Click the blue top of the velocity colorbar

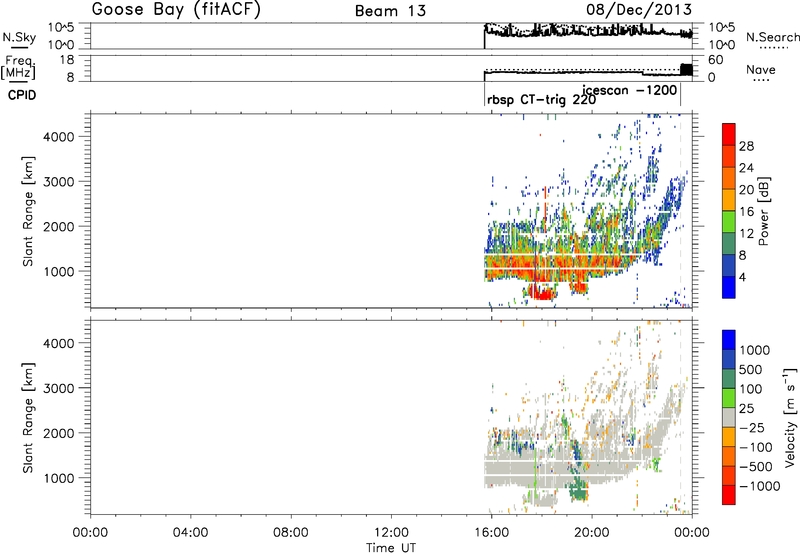(729, 340)
